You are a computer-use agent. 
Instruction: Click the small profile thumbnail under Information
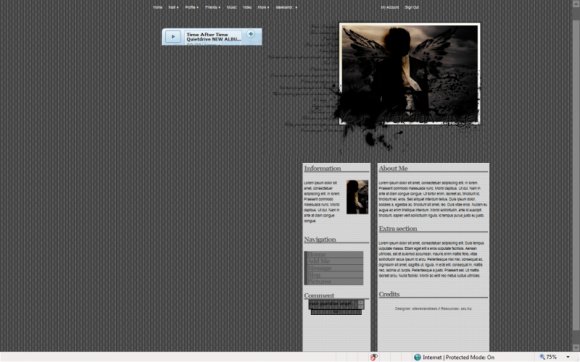pyautogui.click(x=357, y=197)
